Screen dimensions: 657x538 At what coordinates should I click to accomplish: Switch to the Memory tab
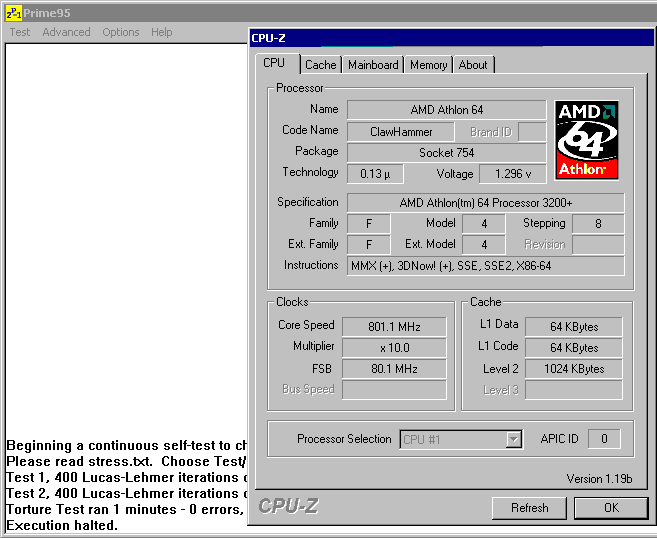428,65
